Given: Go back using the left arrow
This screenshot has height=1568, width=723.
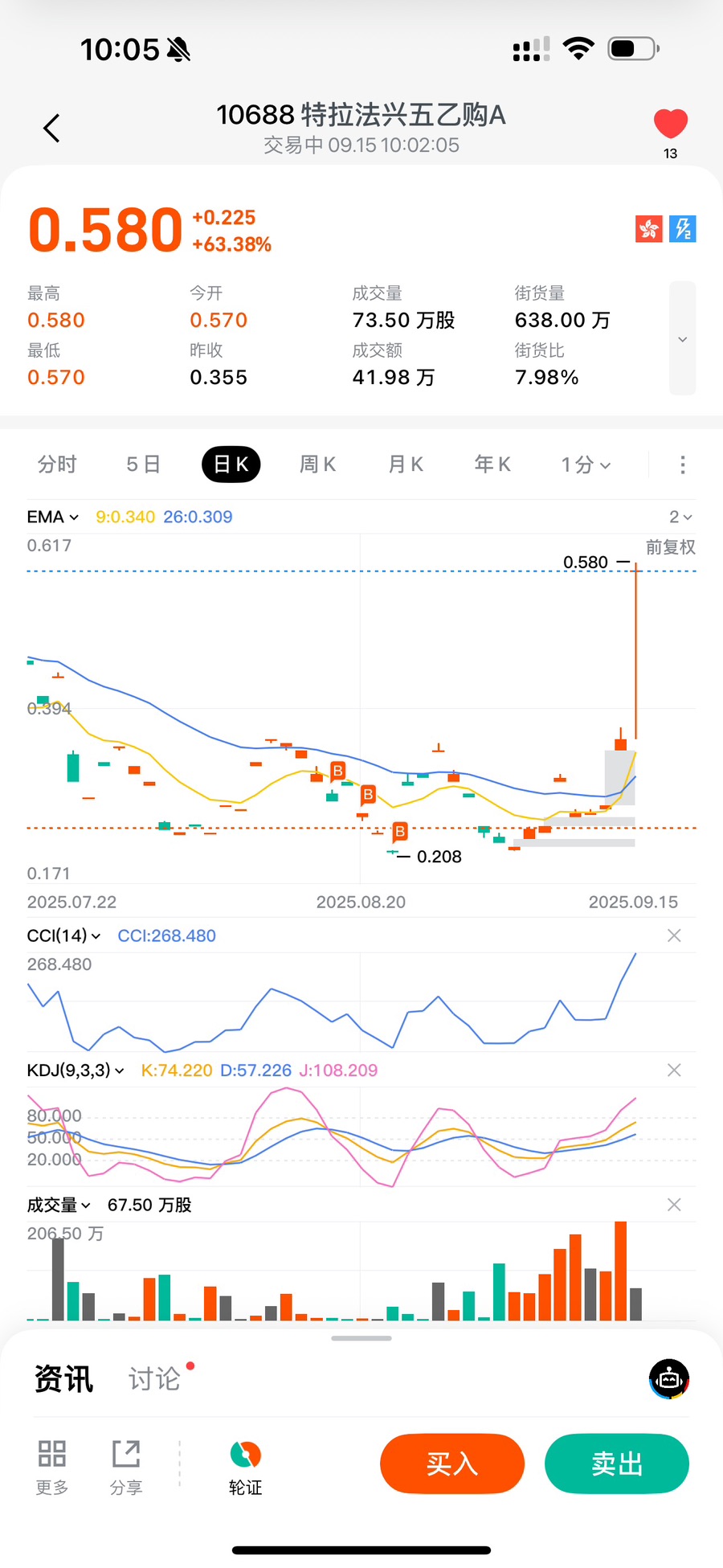Looking at the screenshot, I should (x=51, y=128).
